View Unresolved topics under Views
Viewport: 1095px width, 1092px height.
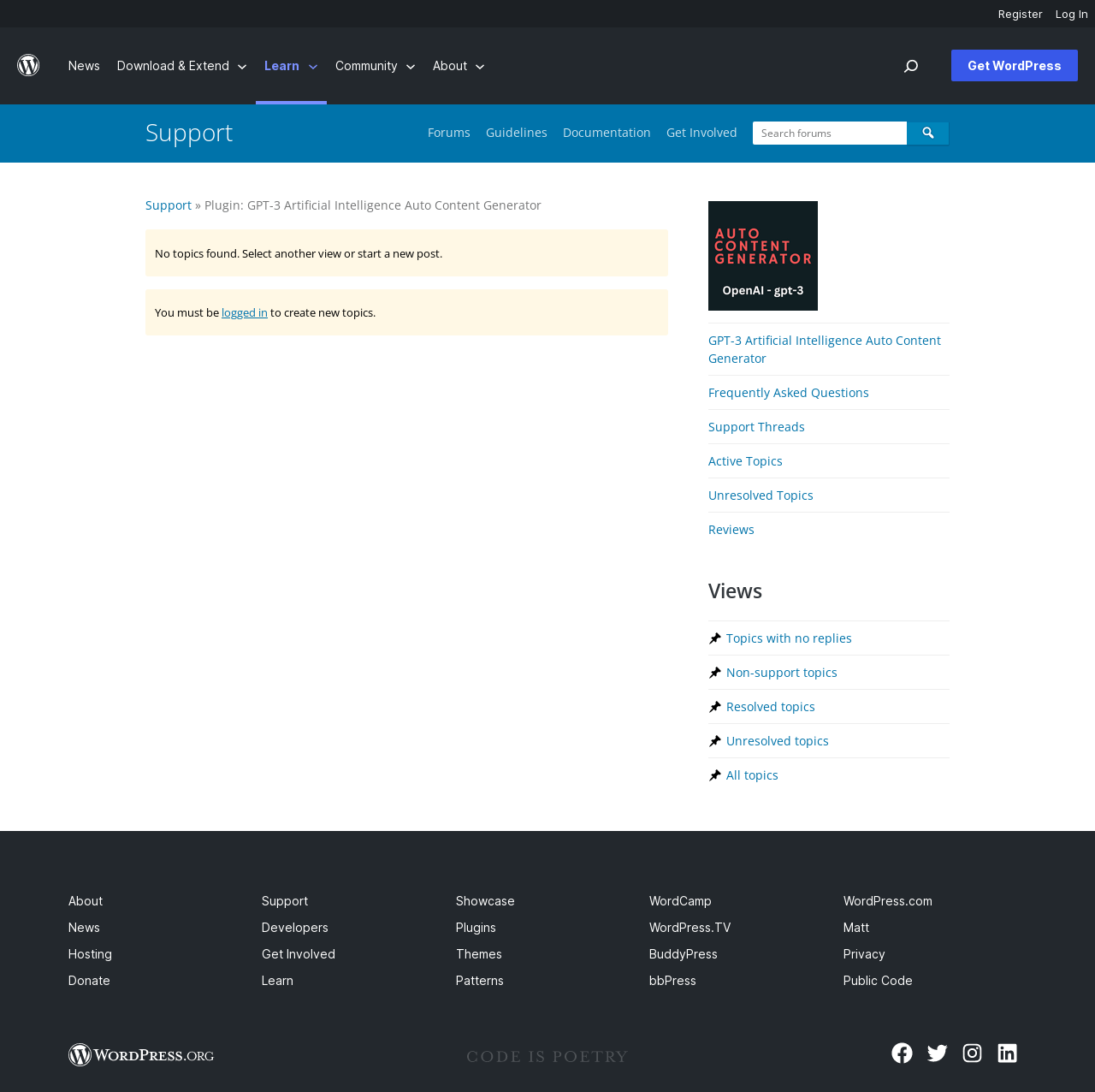778,741
